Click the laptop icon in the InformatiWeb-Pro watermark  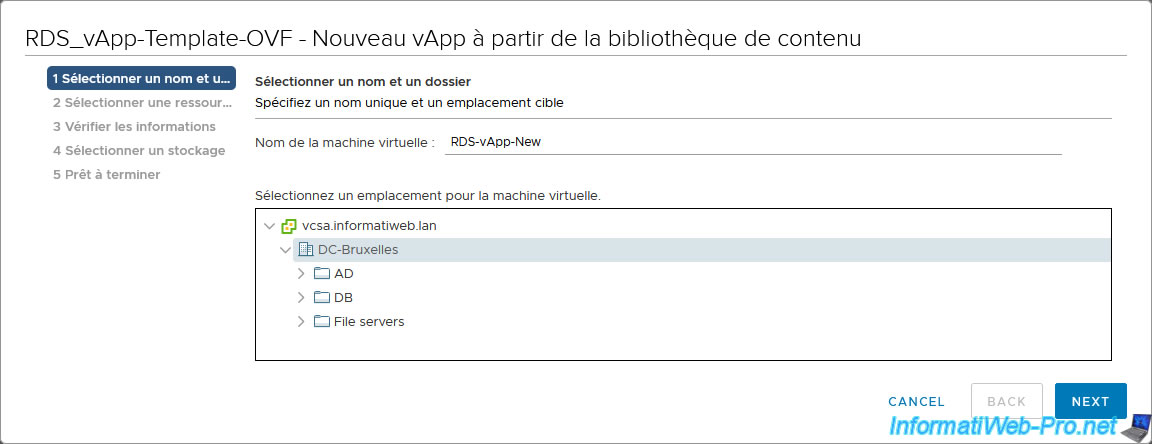click(1136, 426)
